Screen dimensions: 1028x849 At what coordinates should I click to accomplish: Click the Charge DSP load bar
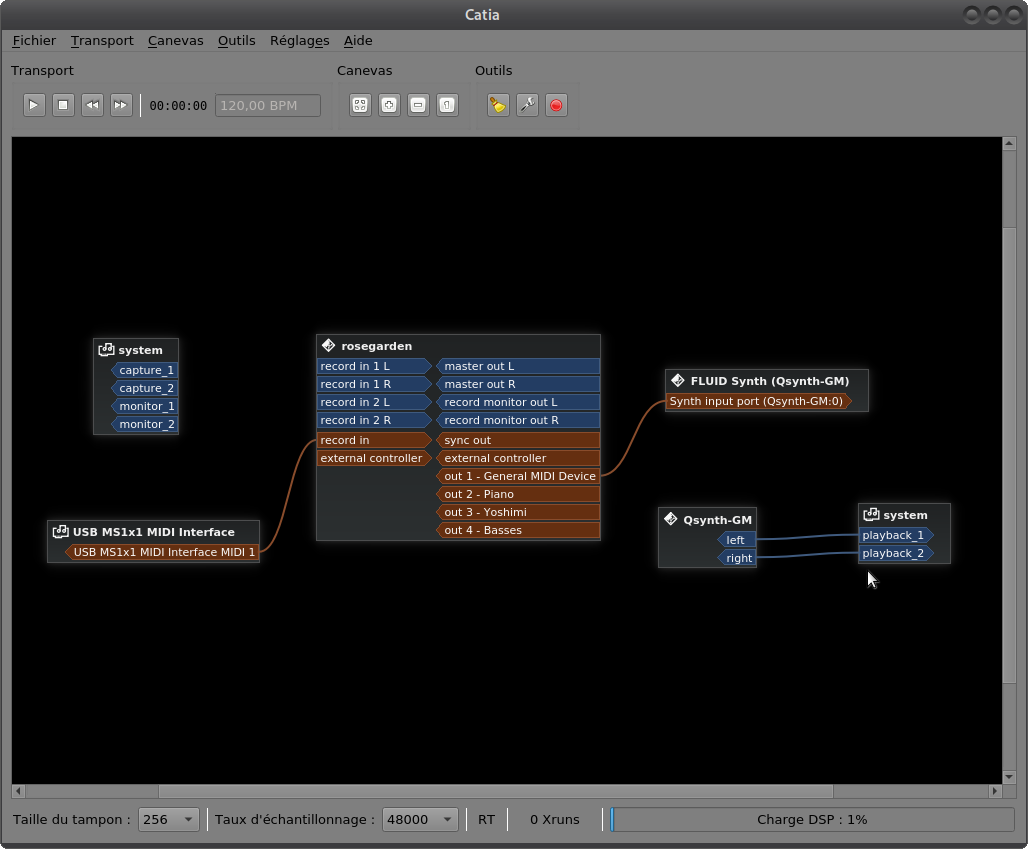coord(811,819)
